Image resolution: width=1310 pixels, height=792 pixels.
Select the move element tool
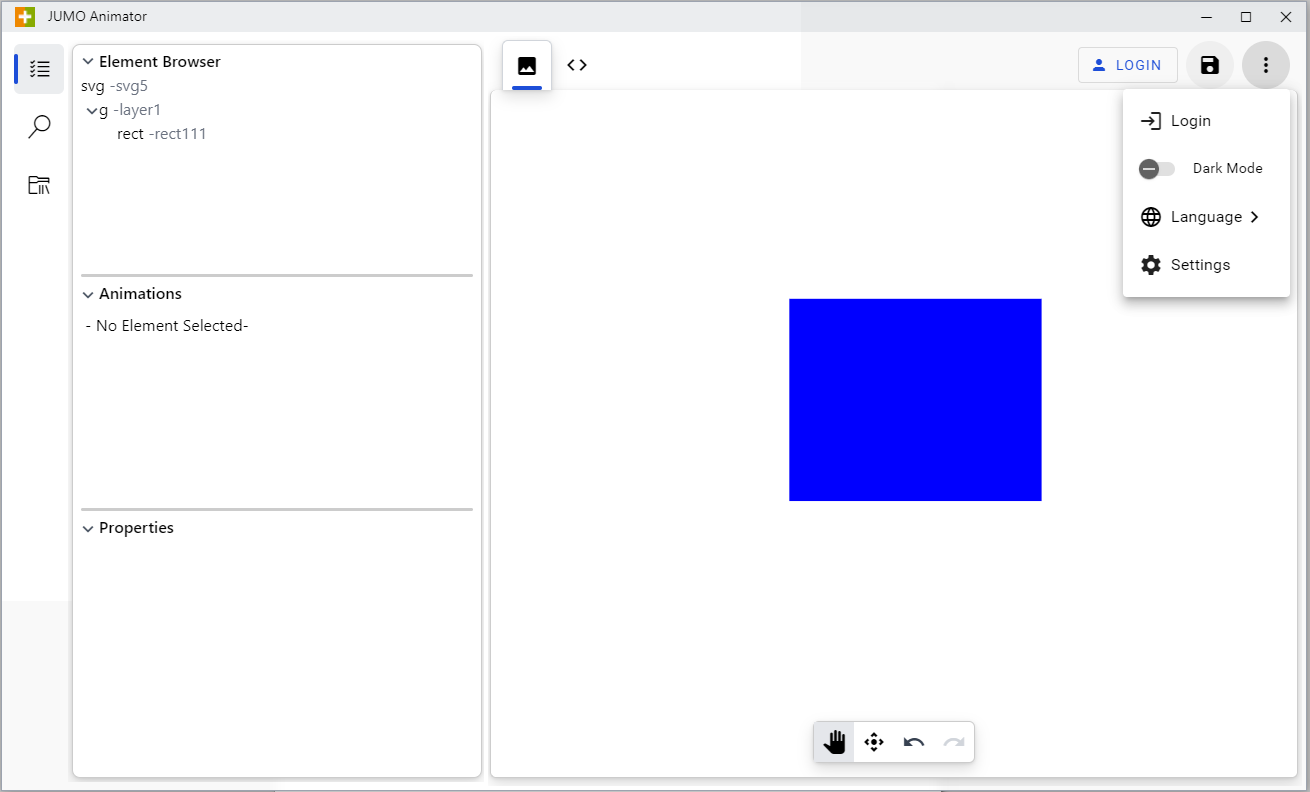coord(874,742)
